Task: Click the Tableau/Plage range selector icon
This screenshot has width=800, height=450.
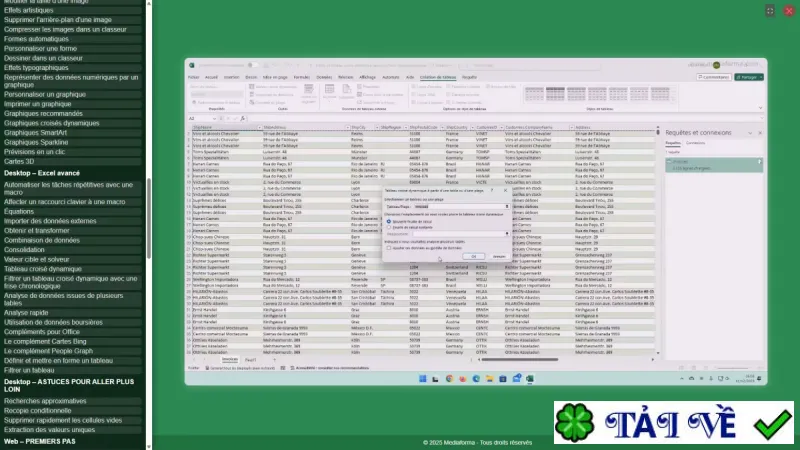Action: click(x=507, y=207)
